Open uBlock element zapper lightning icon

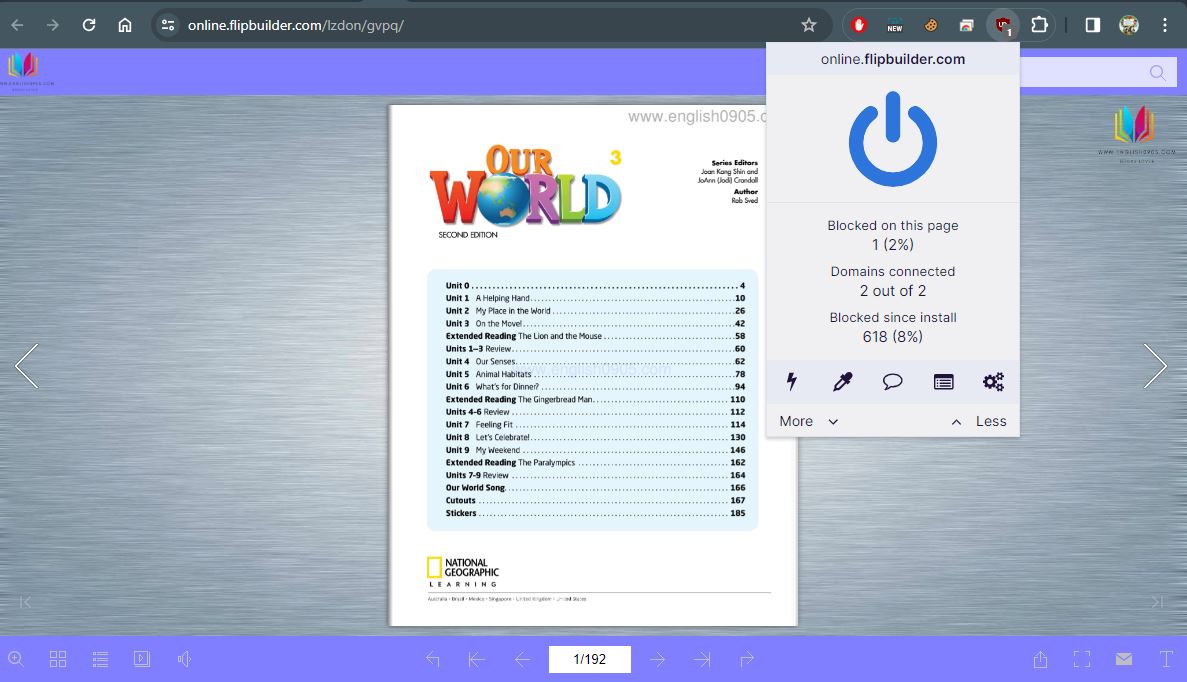coord(792,381)
